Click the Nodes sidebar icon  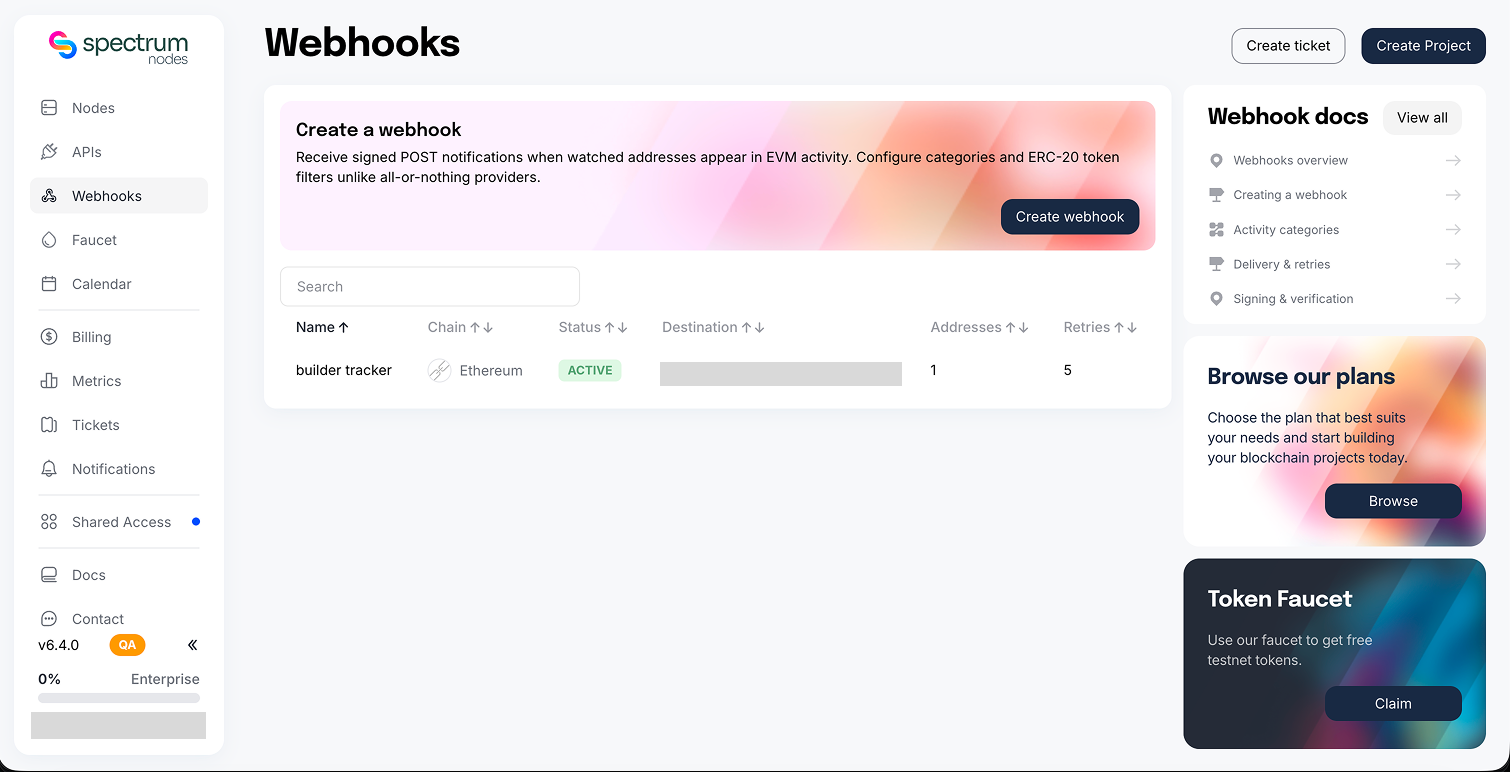pos(49,108)
